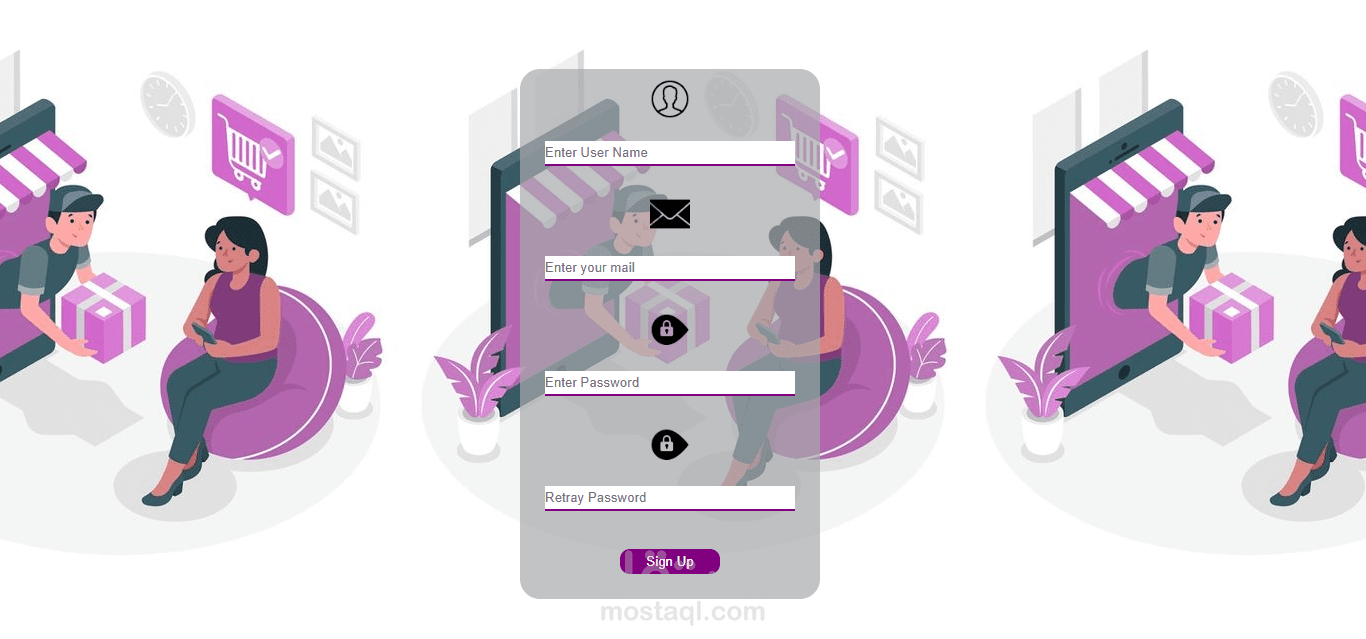Click the home button on the rightmost phone illustration
1366x639 pixels.
click(x=1123, y=373)
